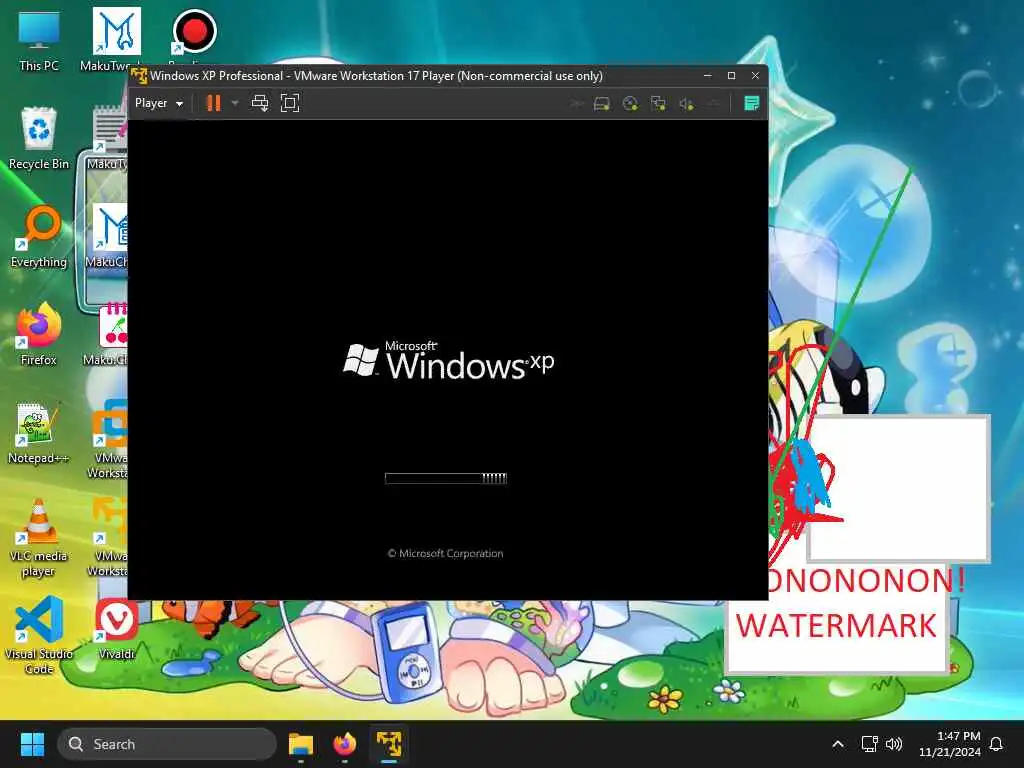Image resolution: width=1024 pixels, height=768 pixels.
Task: Minimize the VMware Player window
Action: pyautogui.click(x=707, y=76)
